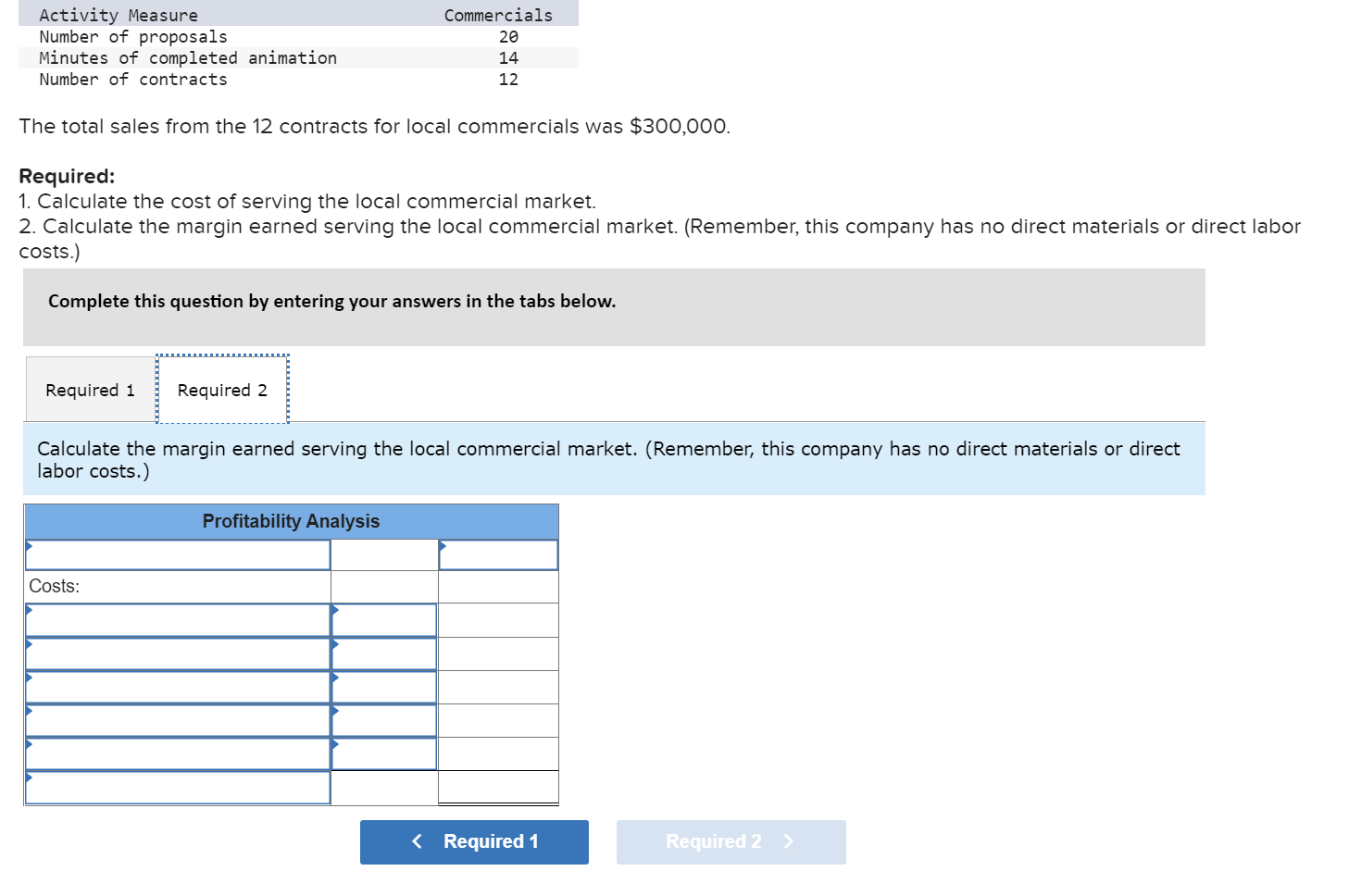Open the label dropdown above the Costs row
This screenshot has width=1349, height=896.
tap(178, 554)
